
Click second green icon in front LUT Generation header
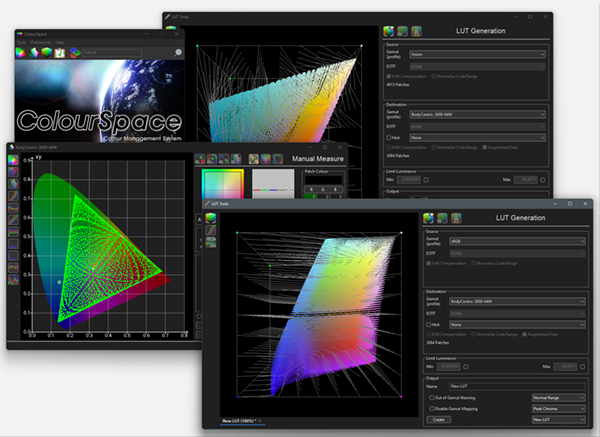pos(442,218)
